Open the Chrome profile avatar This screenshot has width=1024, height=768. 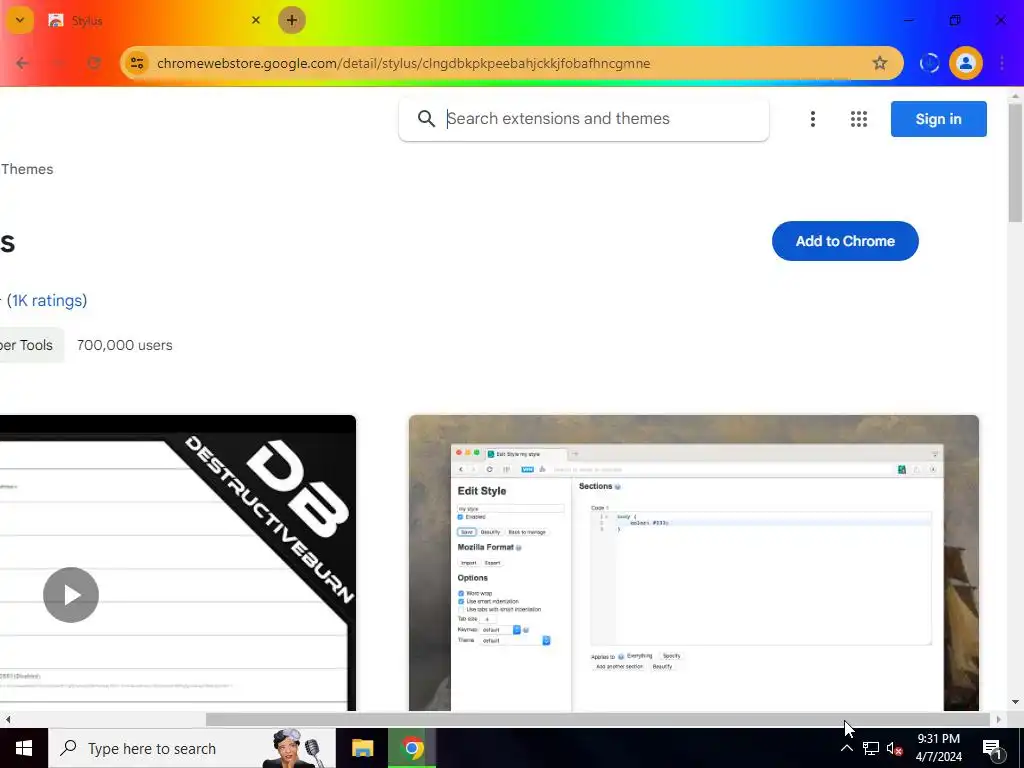pyautogui.click(x=965, y=63)
